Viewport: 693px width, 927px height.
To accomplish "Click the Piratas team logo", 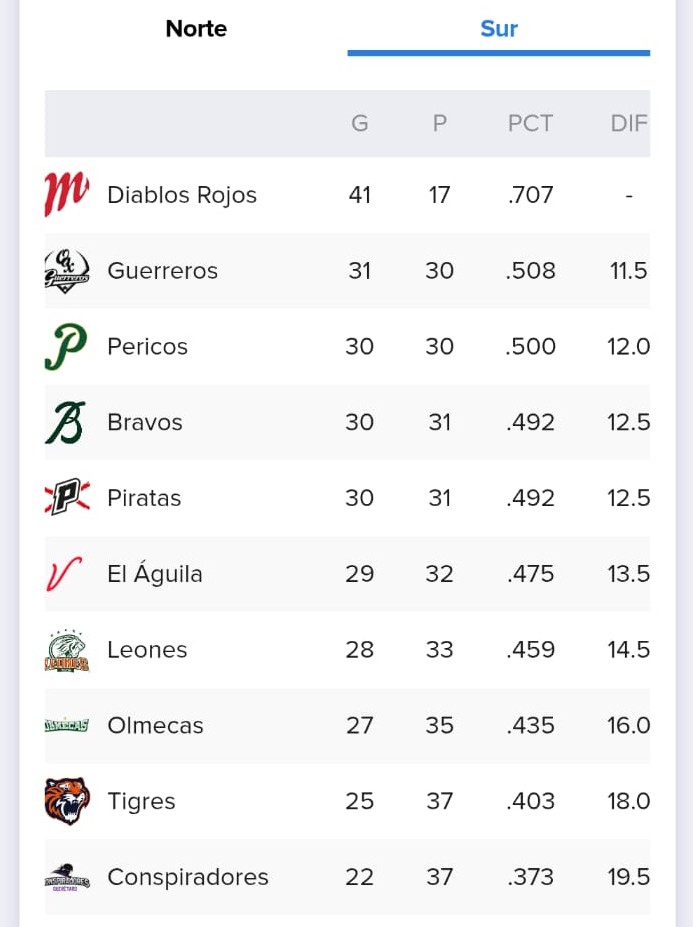I will click(67, 497).
